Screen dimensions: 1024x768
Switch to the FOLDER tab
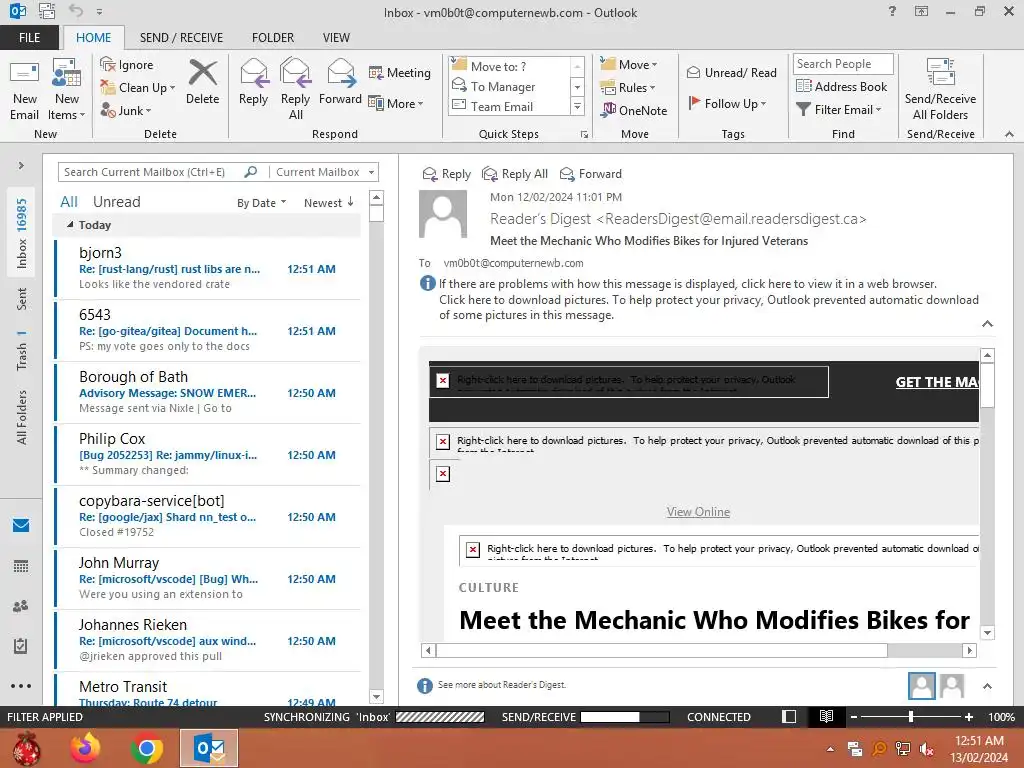pyautogui.click(x=272, y=38)
